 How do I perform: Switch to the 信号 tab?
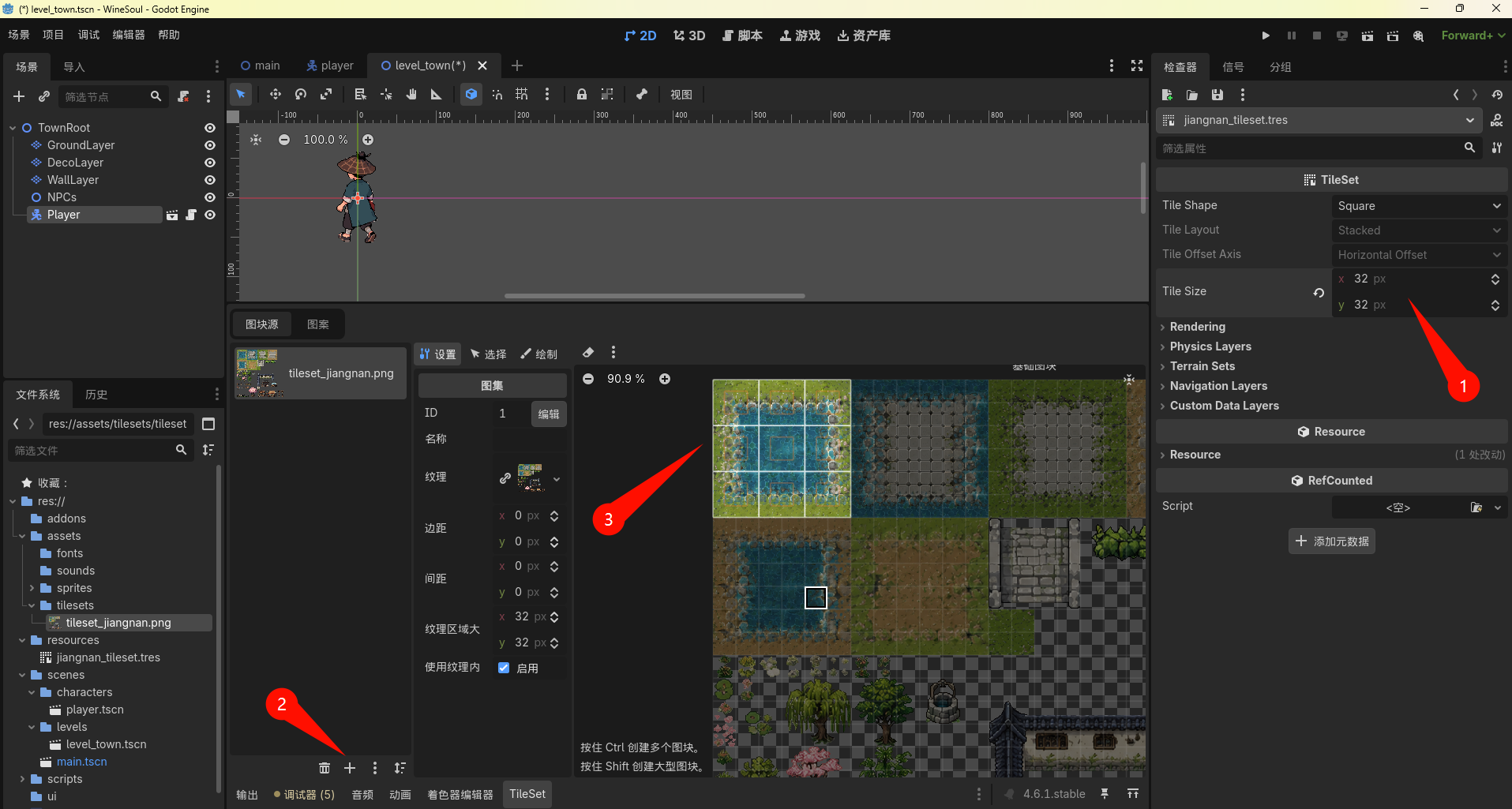click(x=1232, y=67)
